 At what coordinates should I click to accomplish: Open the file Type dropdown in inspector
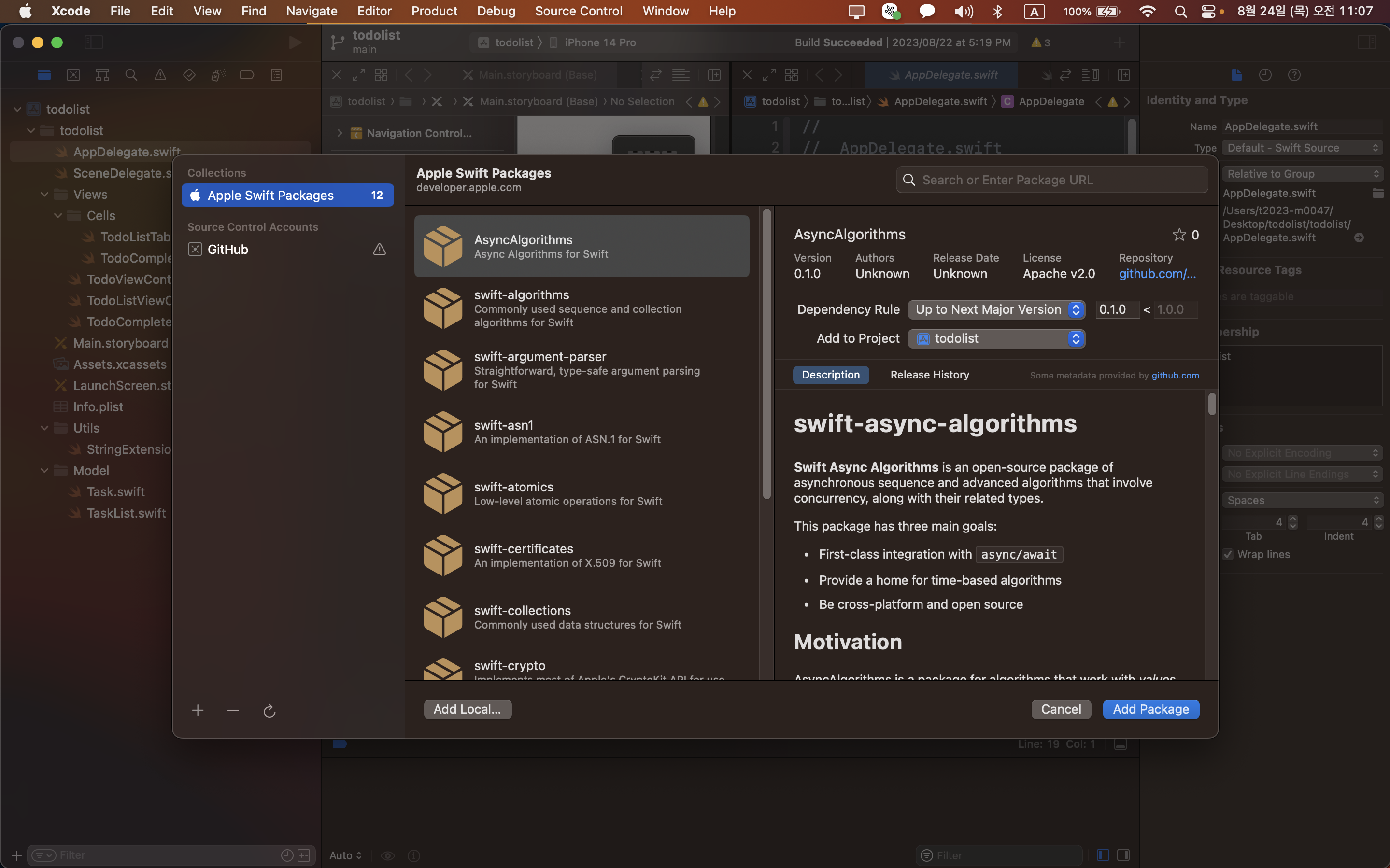(1302, 148)
